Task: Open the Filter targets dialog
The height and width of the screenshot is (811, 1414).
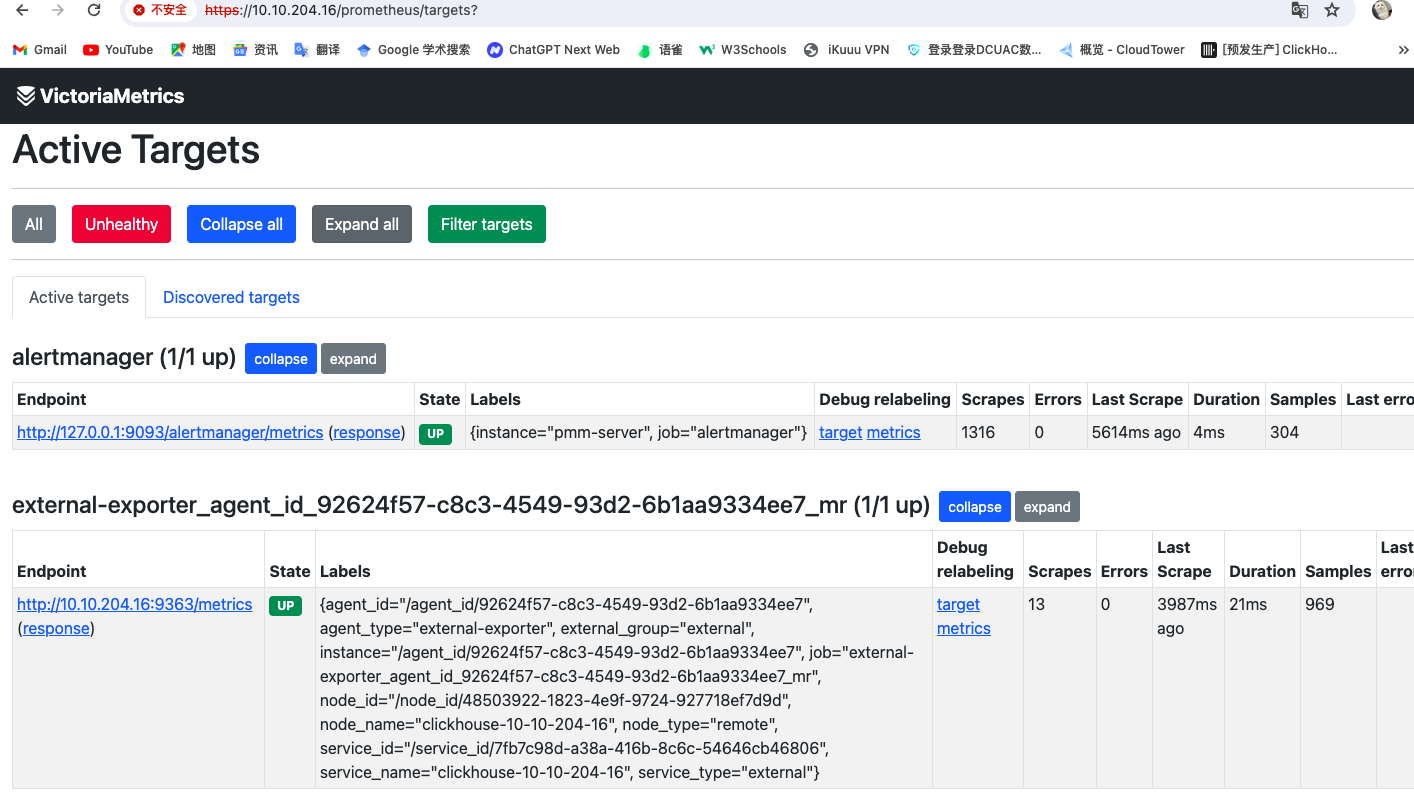Action: [487, 224]
